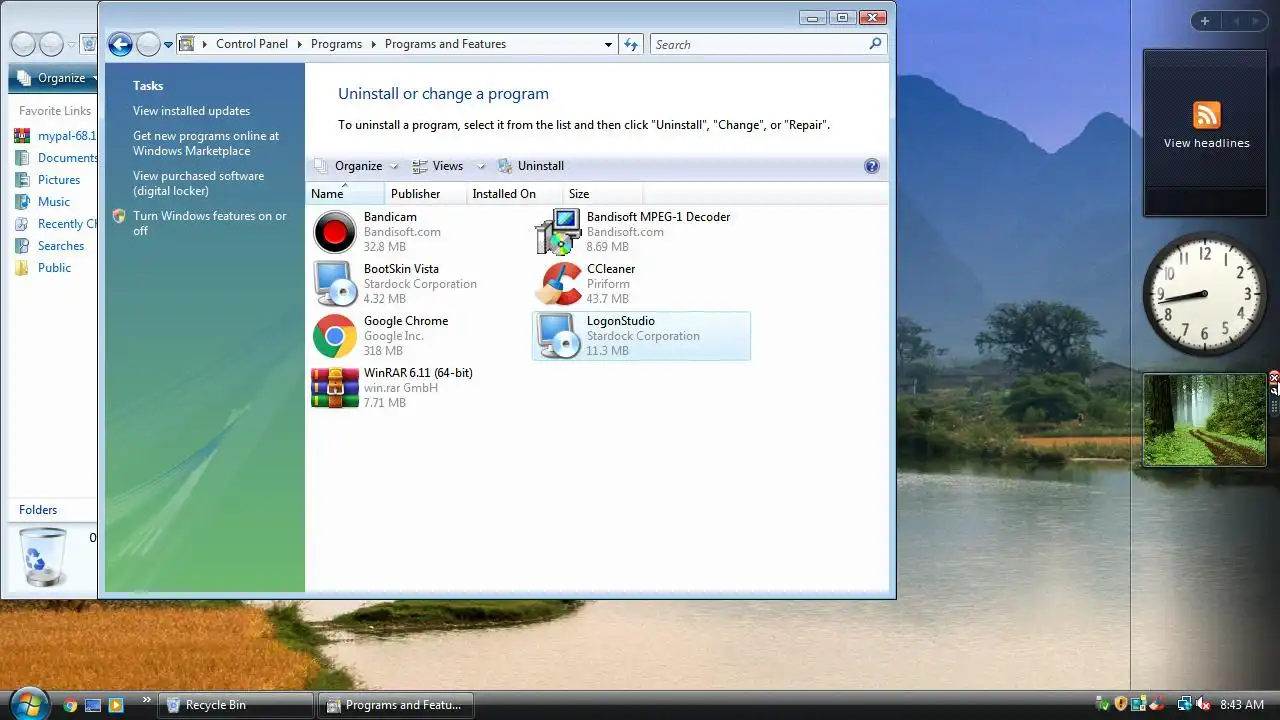Navigate to Programs breadcrumb
The width and height of the screenshot is (1280, 720).
click(x=336, y=44)
